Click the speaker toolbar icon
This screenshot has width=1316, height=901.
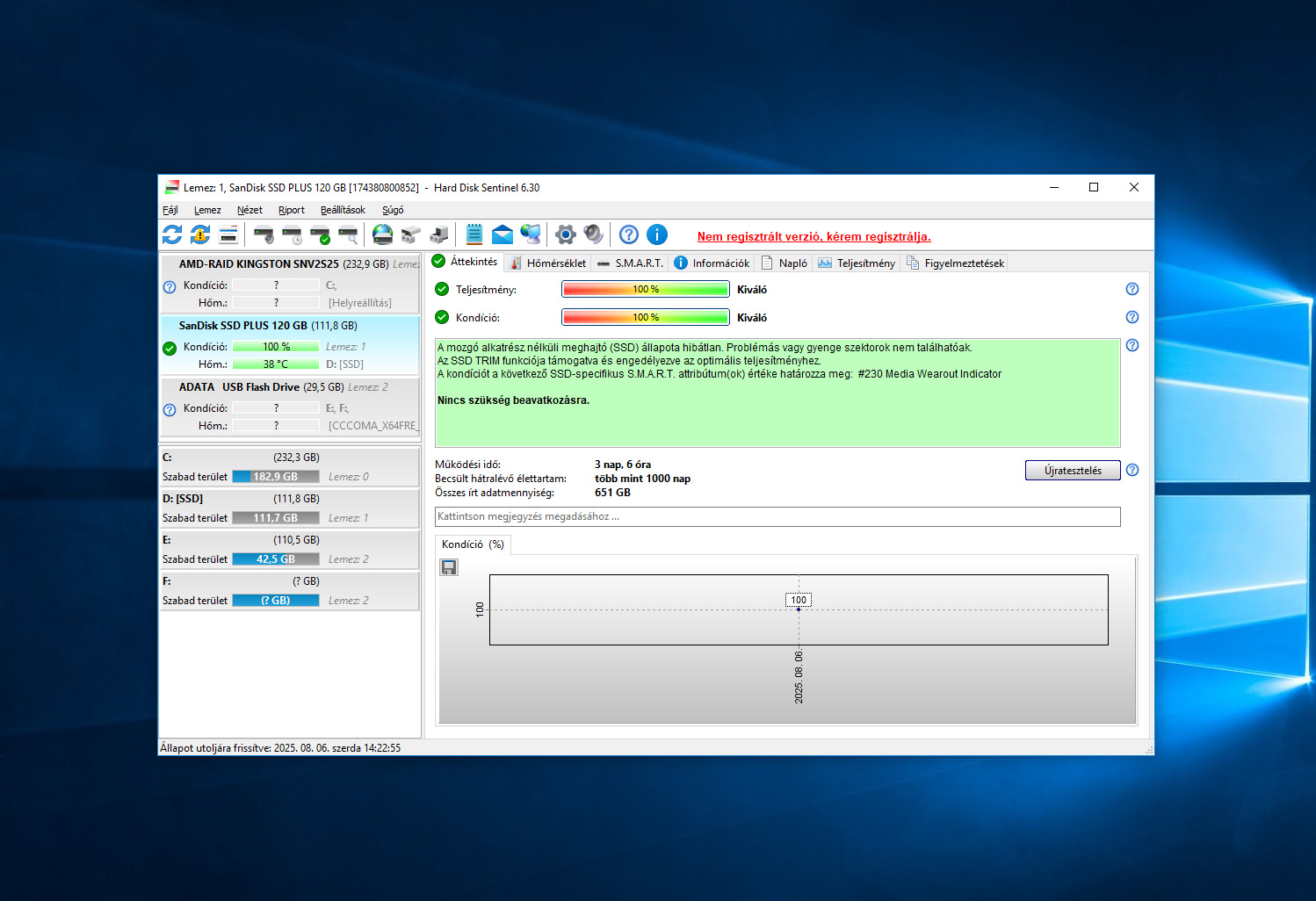(x=594, y=234)
